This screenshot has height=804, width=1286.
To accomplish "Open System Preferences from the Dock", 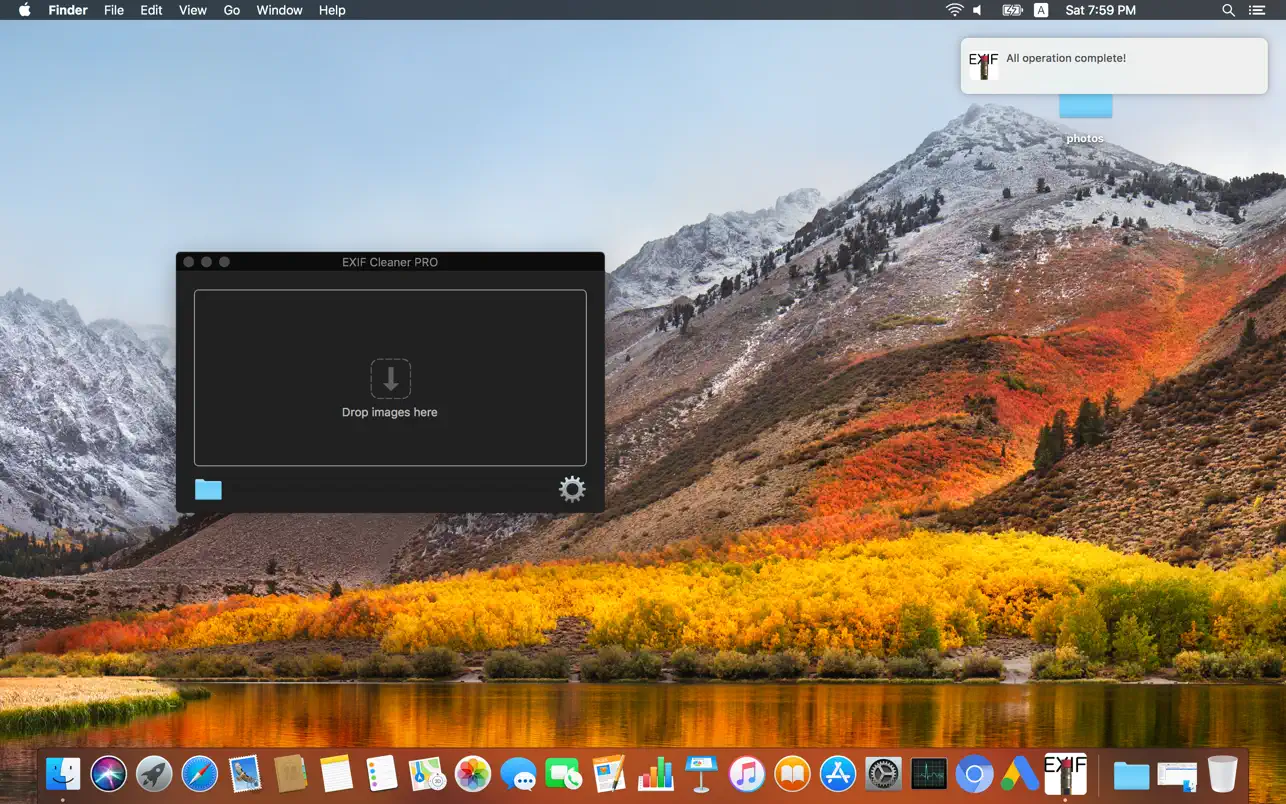I will point(882,773).
